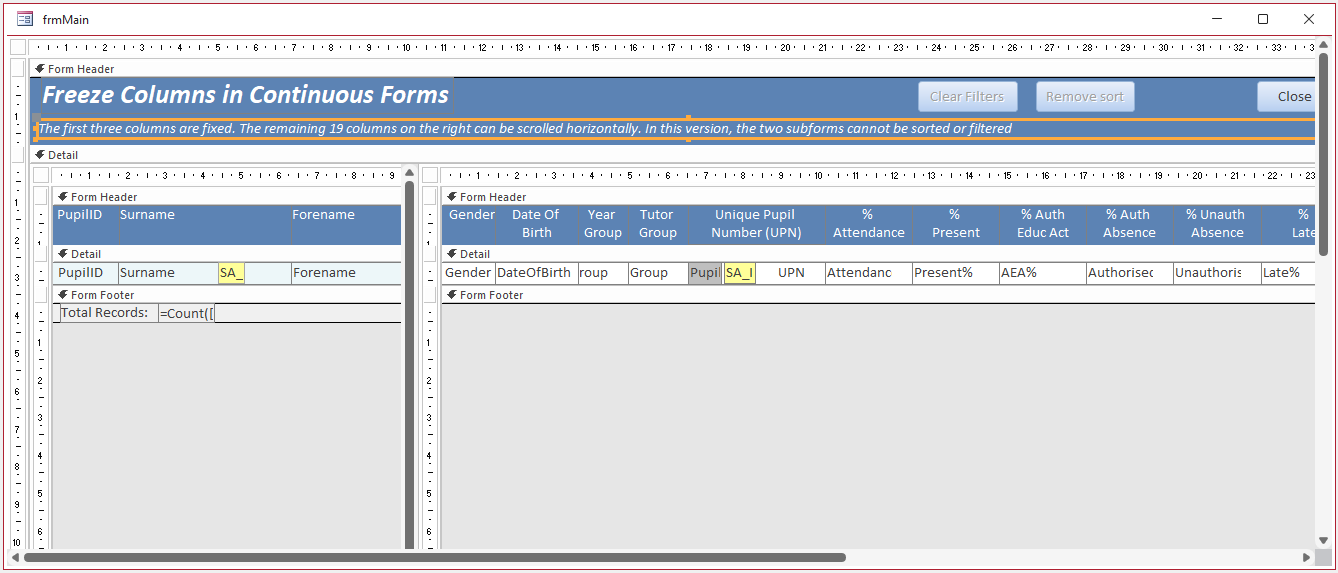The width and height of the screenshot is (1338, 573).
Task: Click the left subform's vertical scrollbar
Action: (409, 364)
